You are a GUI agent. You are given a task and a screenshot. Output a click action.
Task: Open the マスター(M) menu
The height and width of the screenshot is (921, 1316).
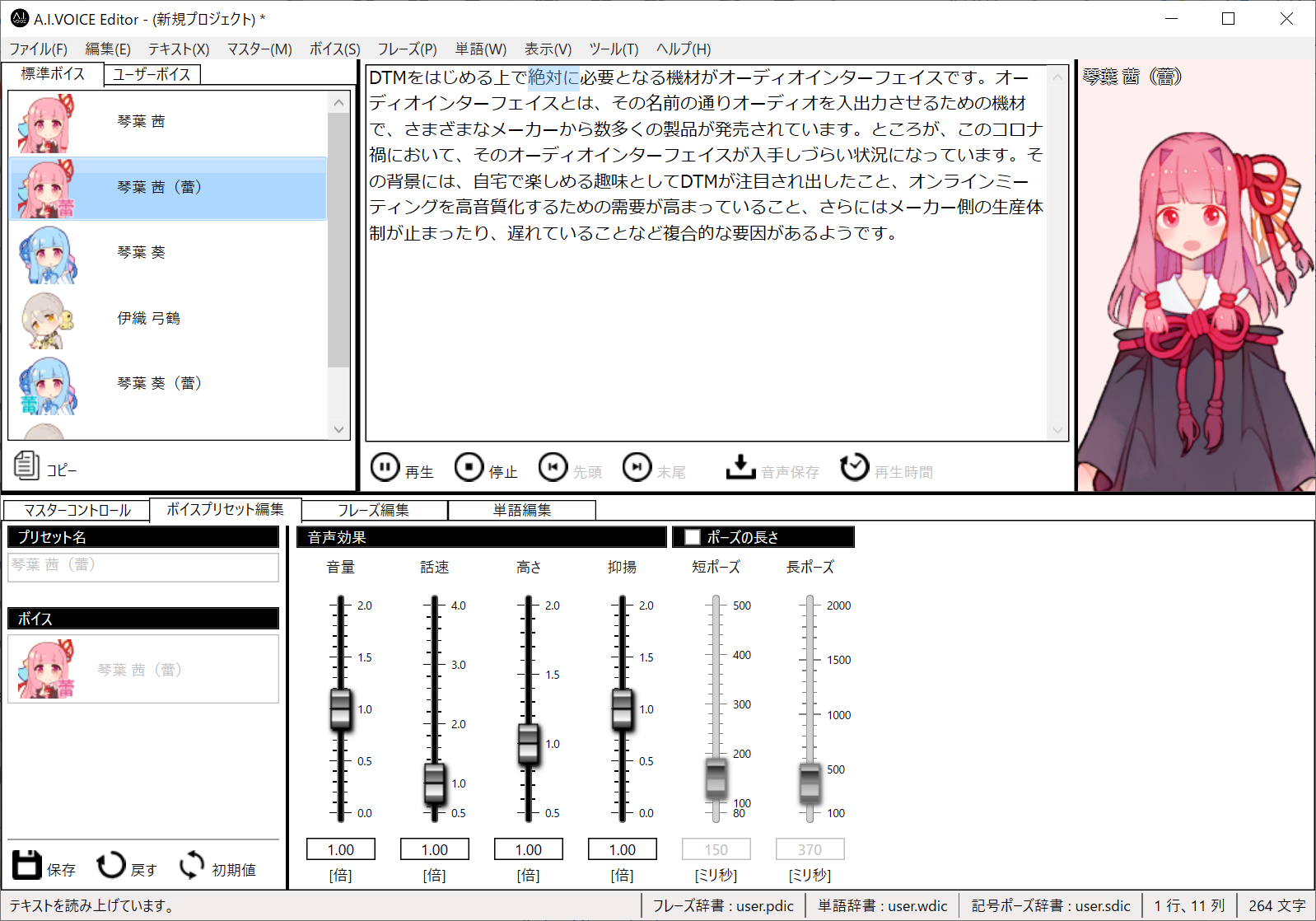[x=259, y=49]
